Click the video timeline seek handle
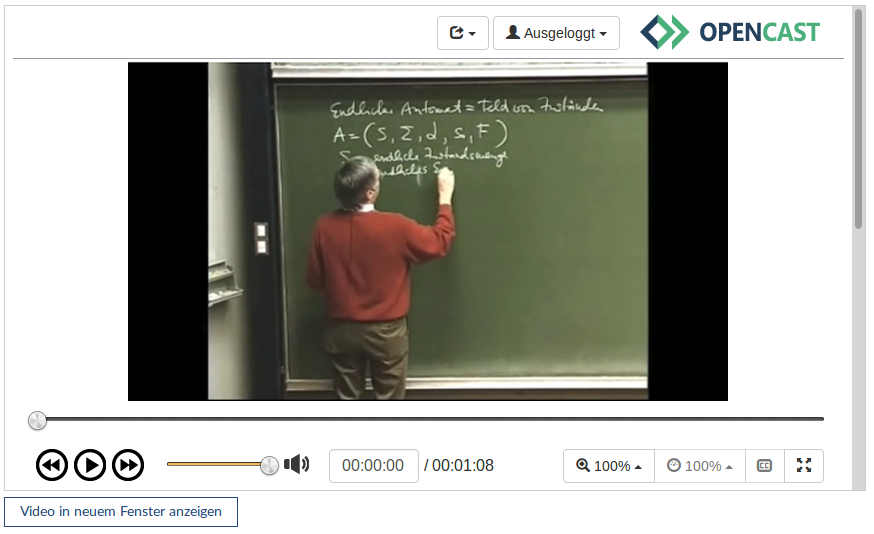 [37, 420]
